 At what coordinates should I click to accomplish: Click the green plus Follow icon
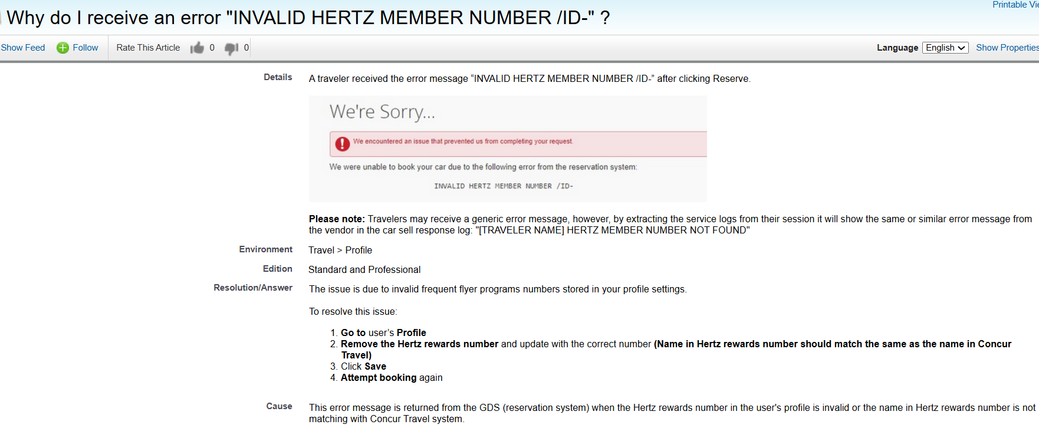(63, 48)
